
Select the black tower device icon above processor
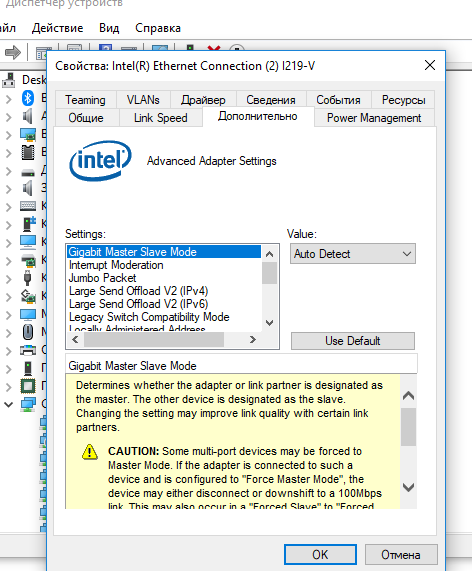pyautogui.click(x=28, y=368)
